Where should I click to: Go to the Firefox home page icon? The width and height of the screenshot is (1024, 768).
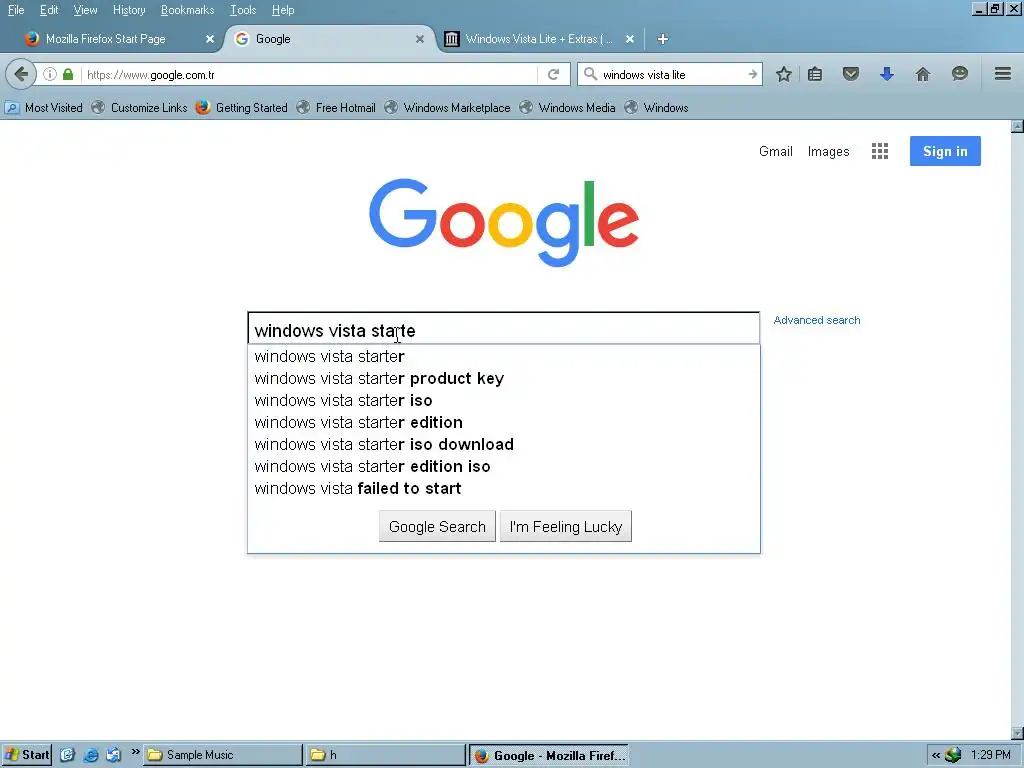[x=922, y=74]
